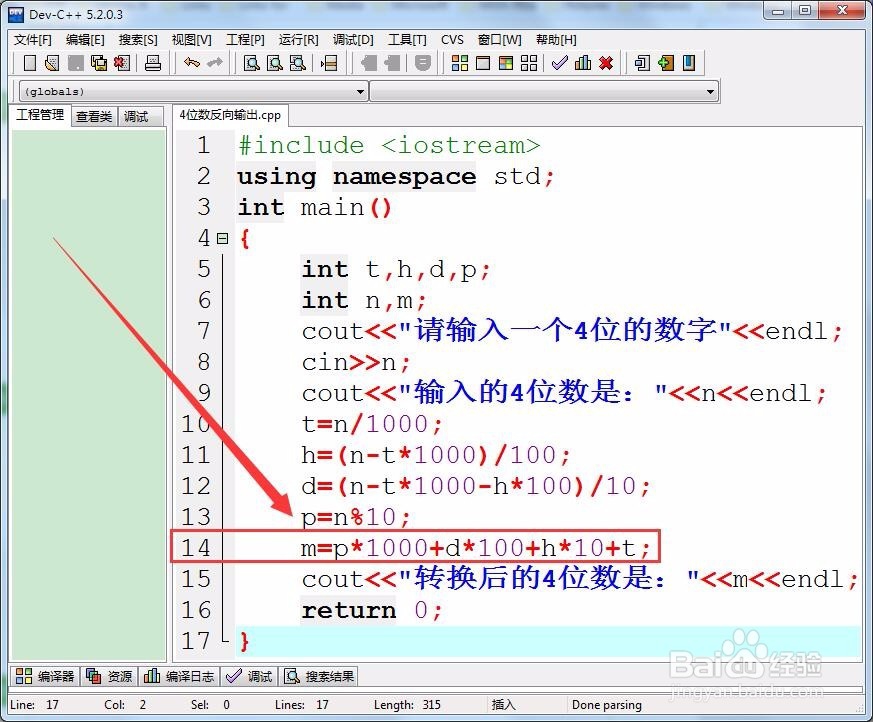The height and width of the screenshot is (722, 873).
Task: Click the third search magnifier icon
Action: click(298, 63)
